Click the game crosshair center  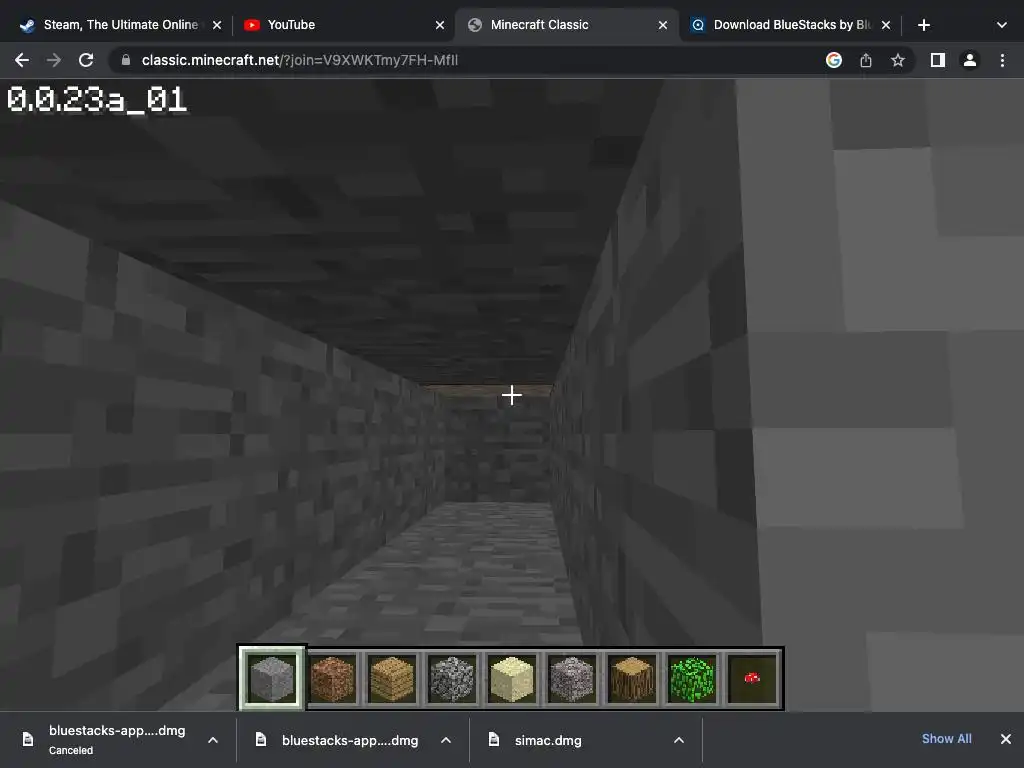pyautogui.click(x=512, y=394)
